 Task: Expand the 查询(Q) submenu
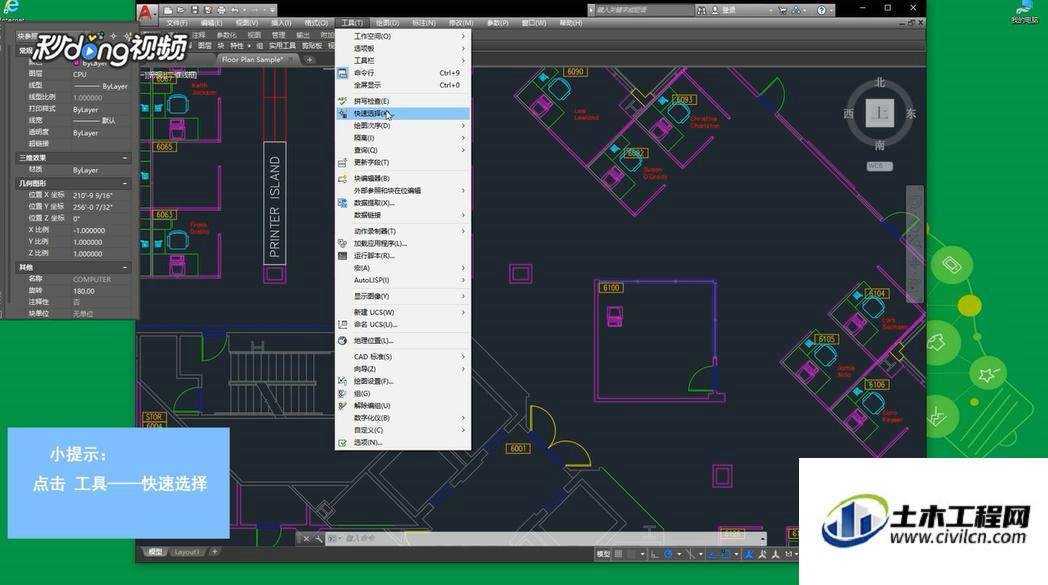(x=403, y=150)
